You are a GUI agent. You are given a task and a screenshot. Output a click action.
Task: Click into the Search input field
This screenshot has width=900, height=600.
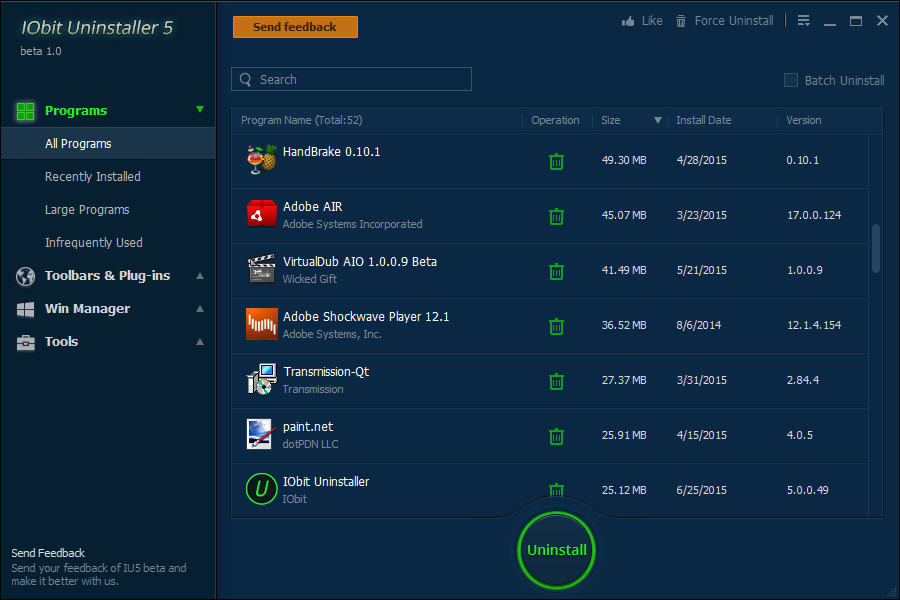pyautogui.click(x=351, y=79)
